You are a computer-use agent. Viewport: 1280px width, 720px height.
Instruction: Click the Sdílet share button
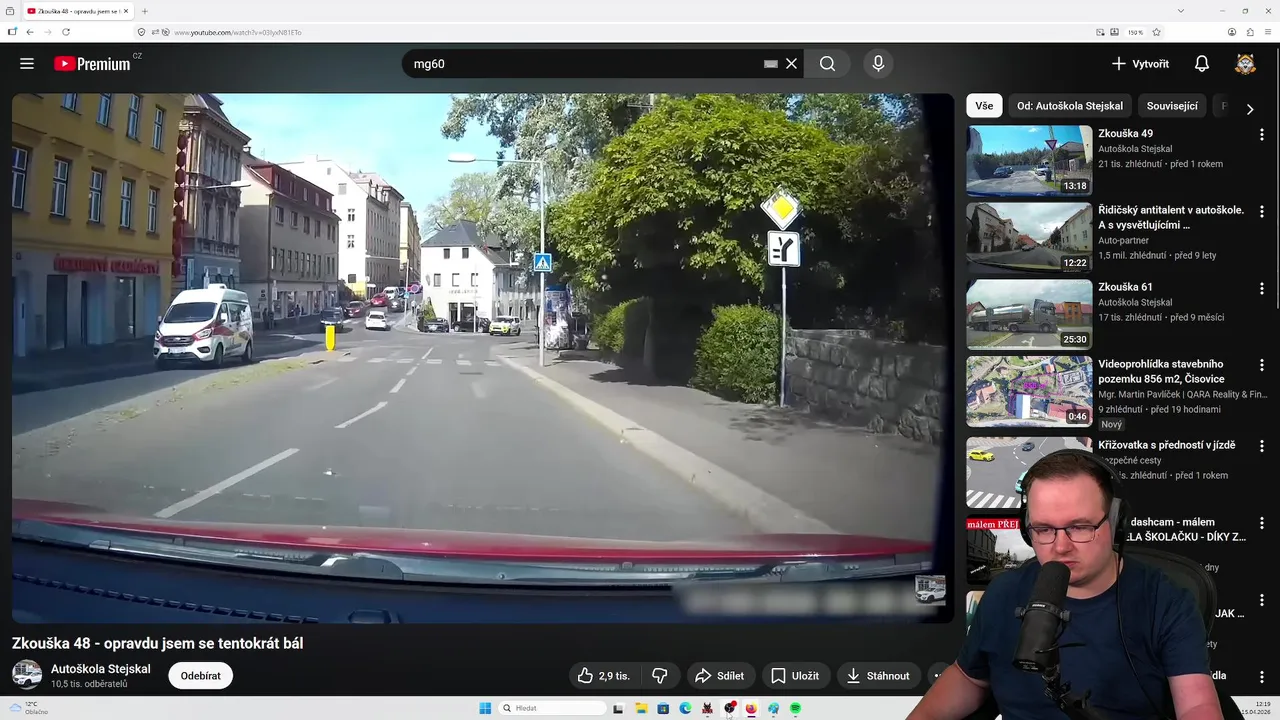(x=719, y=676)
